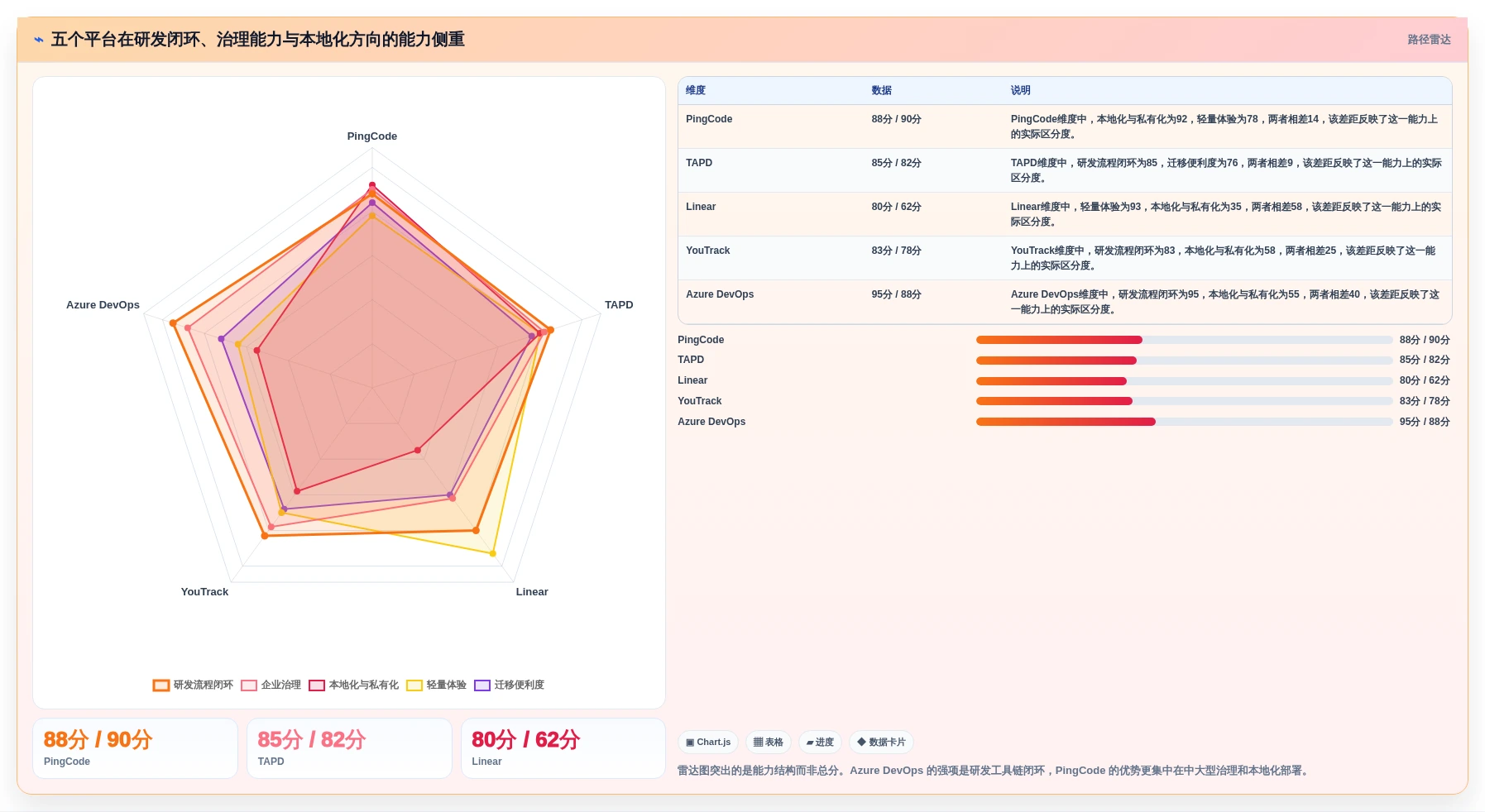Click the TAPD progress bar
The width and height of the screenshot is (1485, 812).
[1184, 361]
